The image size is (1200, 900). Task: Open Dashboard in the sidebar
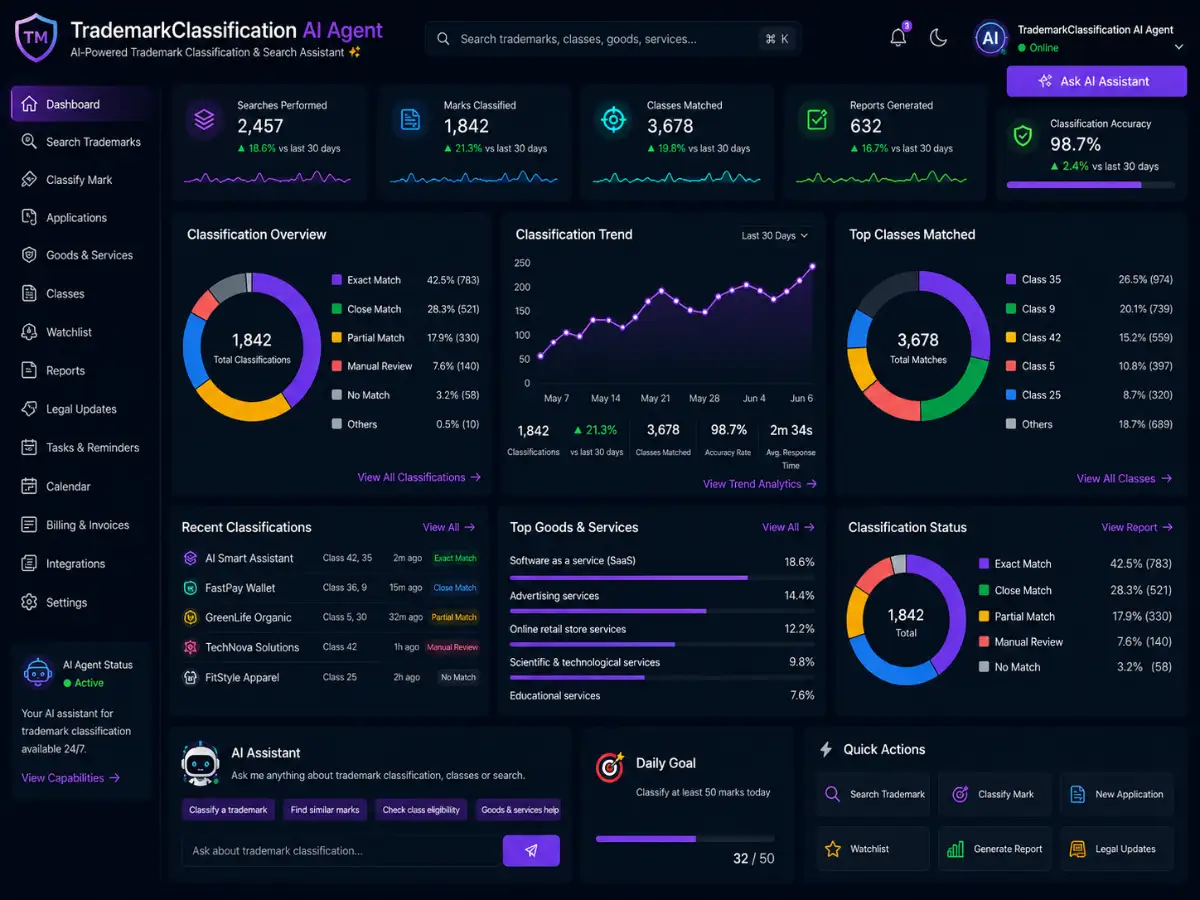(x=80, y=104)
